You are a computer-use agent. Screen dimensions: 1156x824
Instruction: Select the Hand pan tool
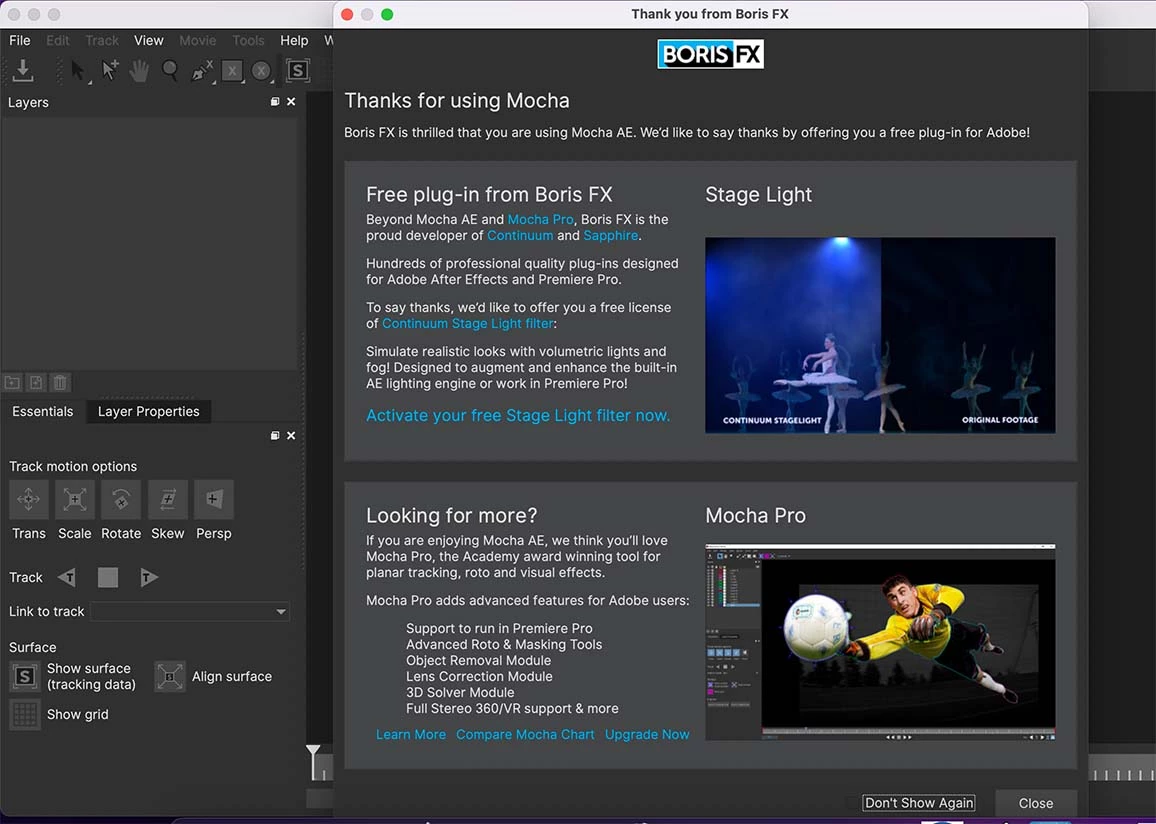click(x=139, y=71)
